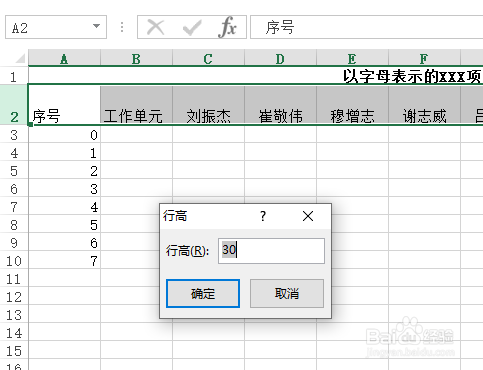
Task: Click cell containing 工作单元
Action: coord(136,105)
